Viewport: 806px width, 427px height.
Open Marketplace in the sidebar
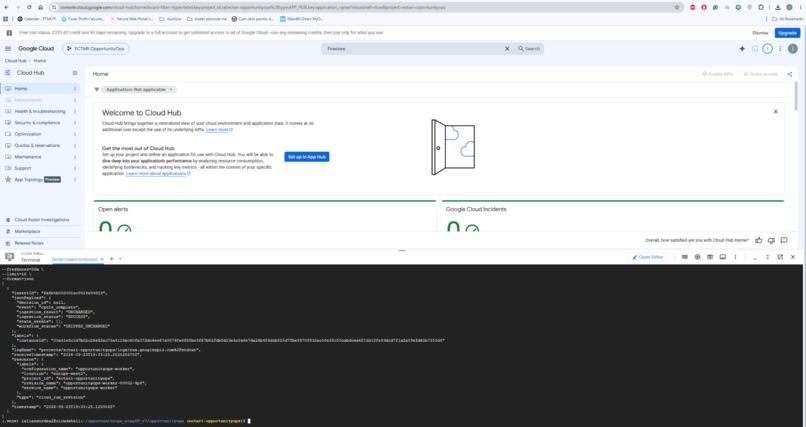40,231
